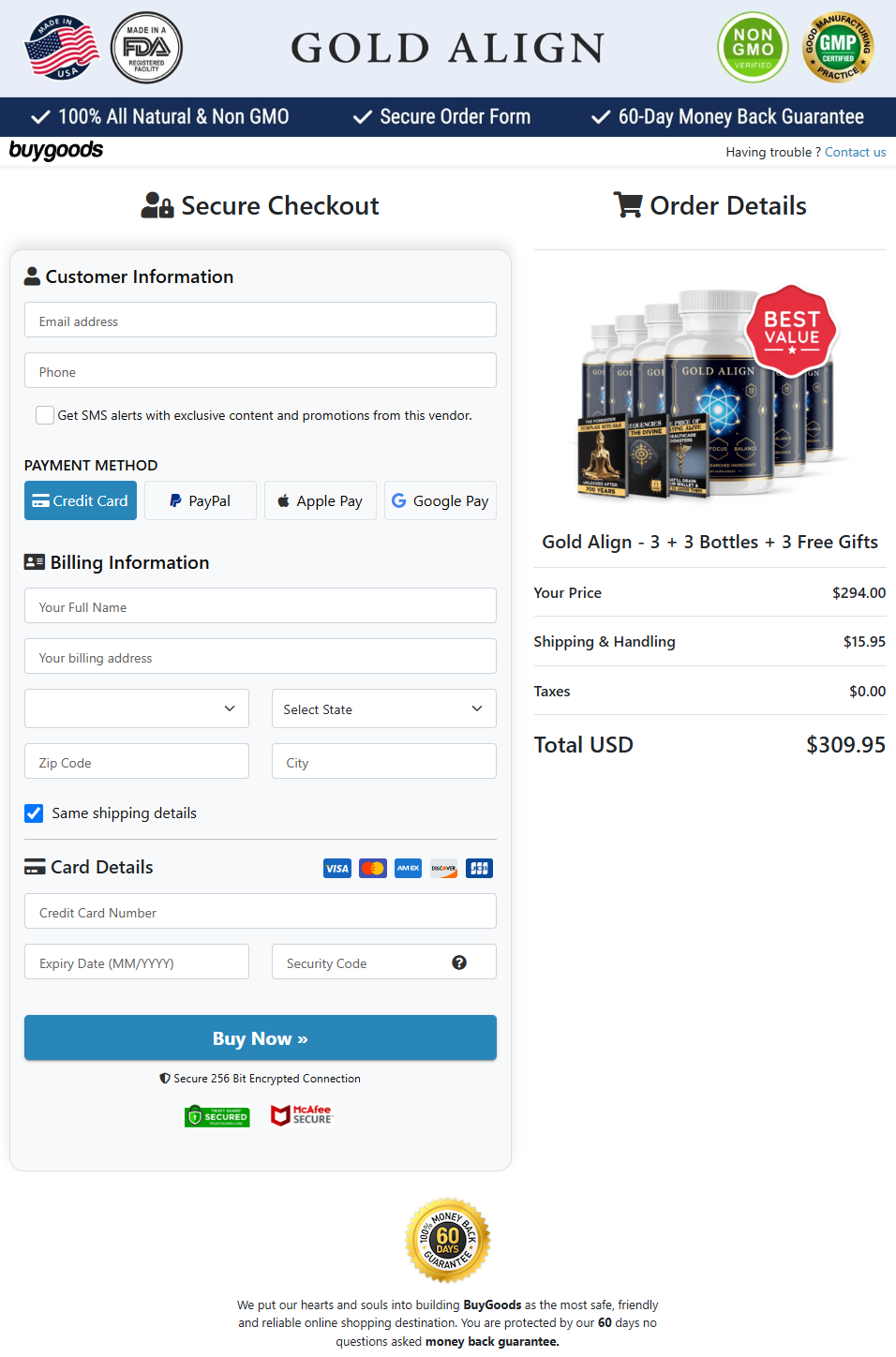
Task: Click the Gold Align bottles product image
Action: coord(709,393)
